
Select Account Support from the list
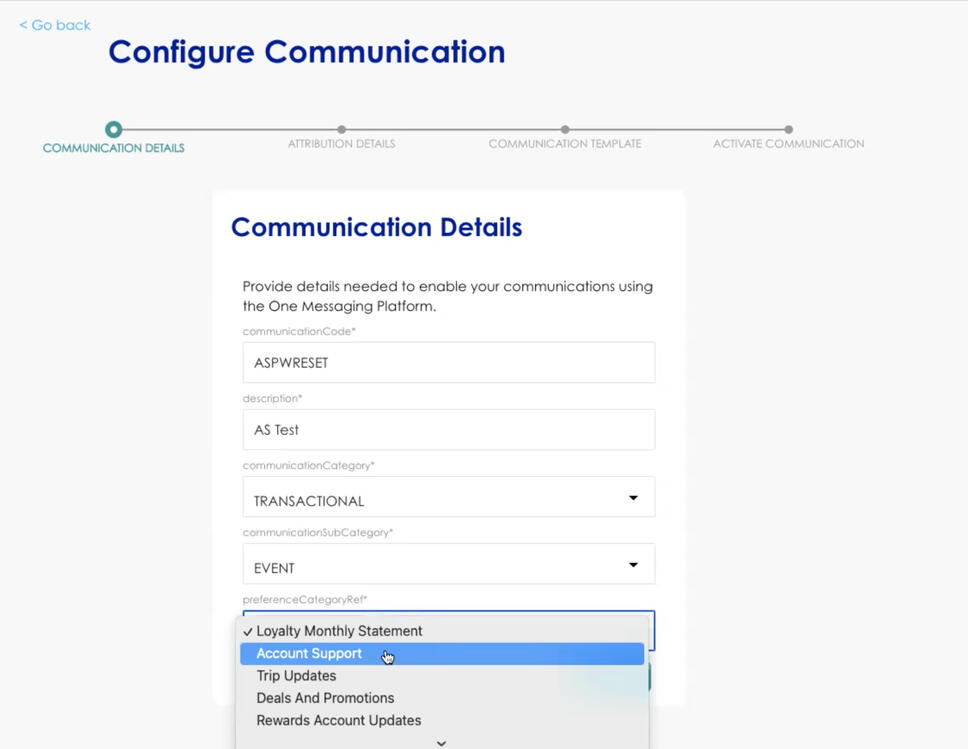coord(309,654)
